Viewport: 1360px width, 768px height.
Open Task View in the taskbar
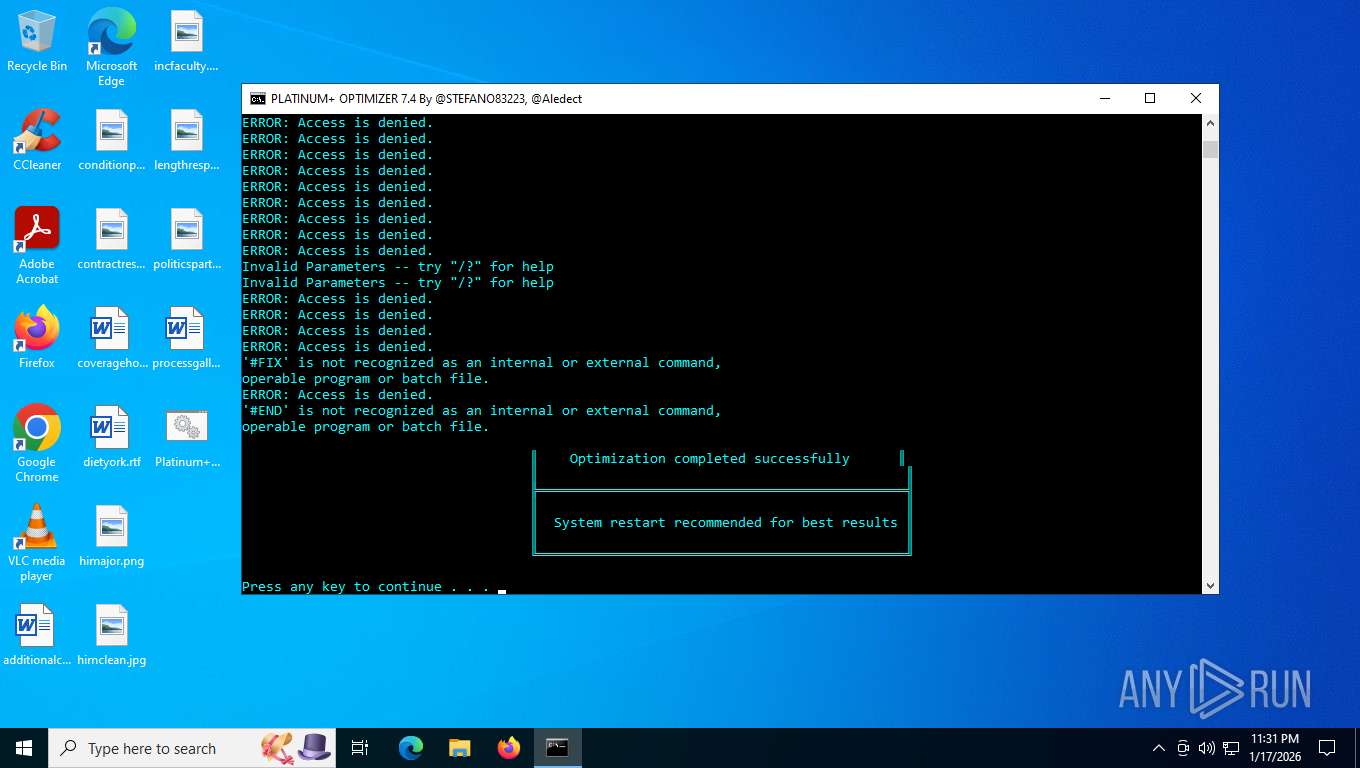(x=360, y=748)
